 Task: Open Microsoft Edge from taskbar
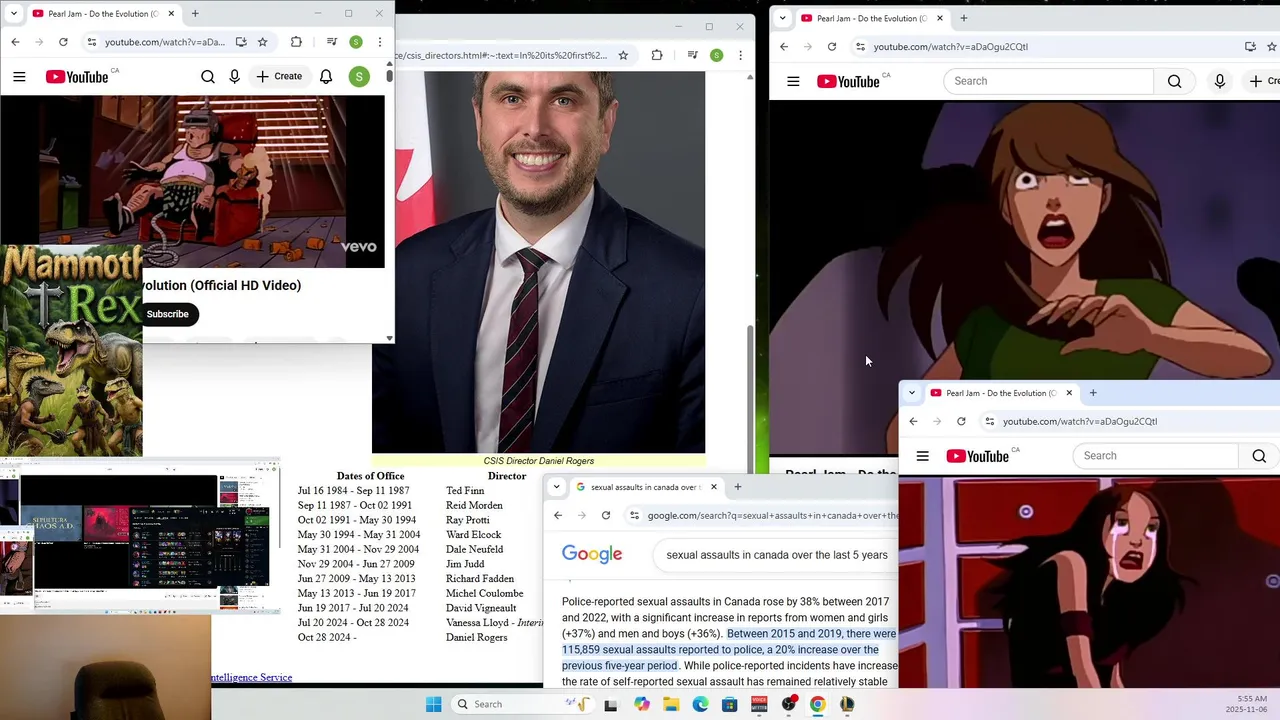700,704
